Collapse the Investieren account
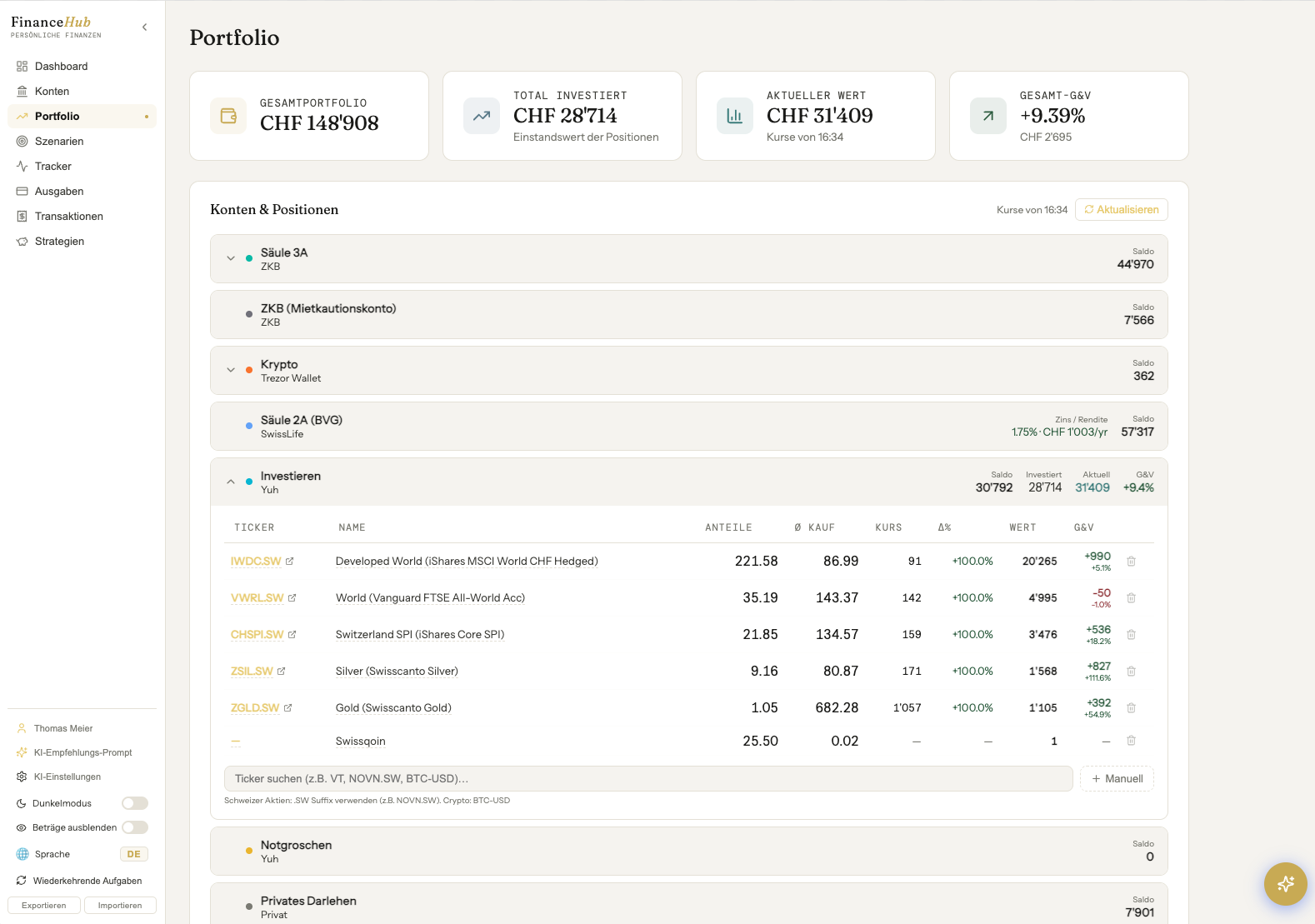Viewport: 1315px width, 924px height. pos(231,482)
